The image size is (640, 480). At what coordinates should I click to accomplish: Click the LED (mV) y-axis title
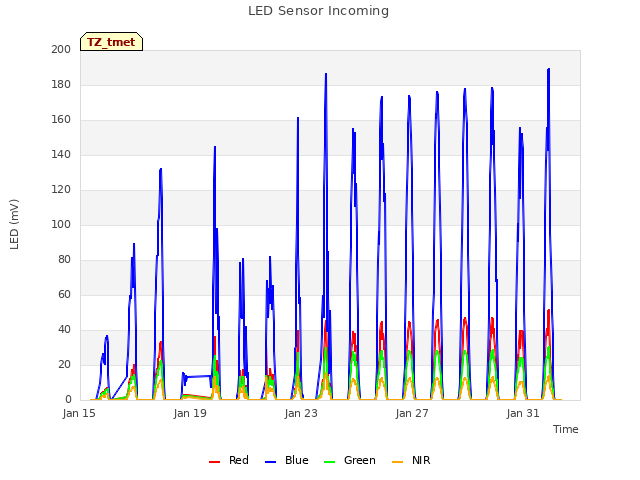14,224
